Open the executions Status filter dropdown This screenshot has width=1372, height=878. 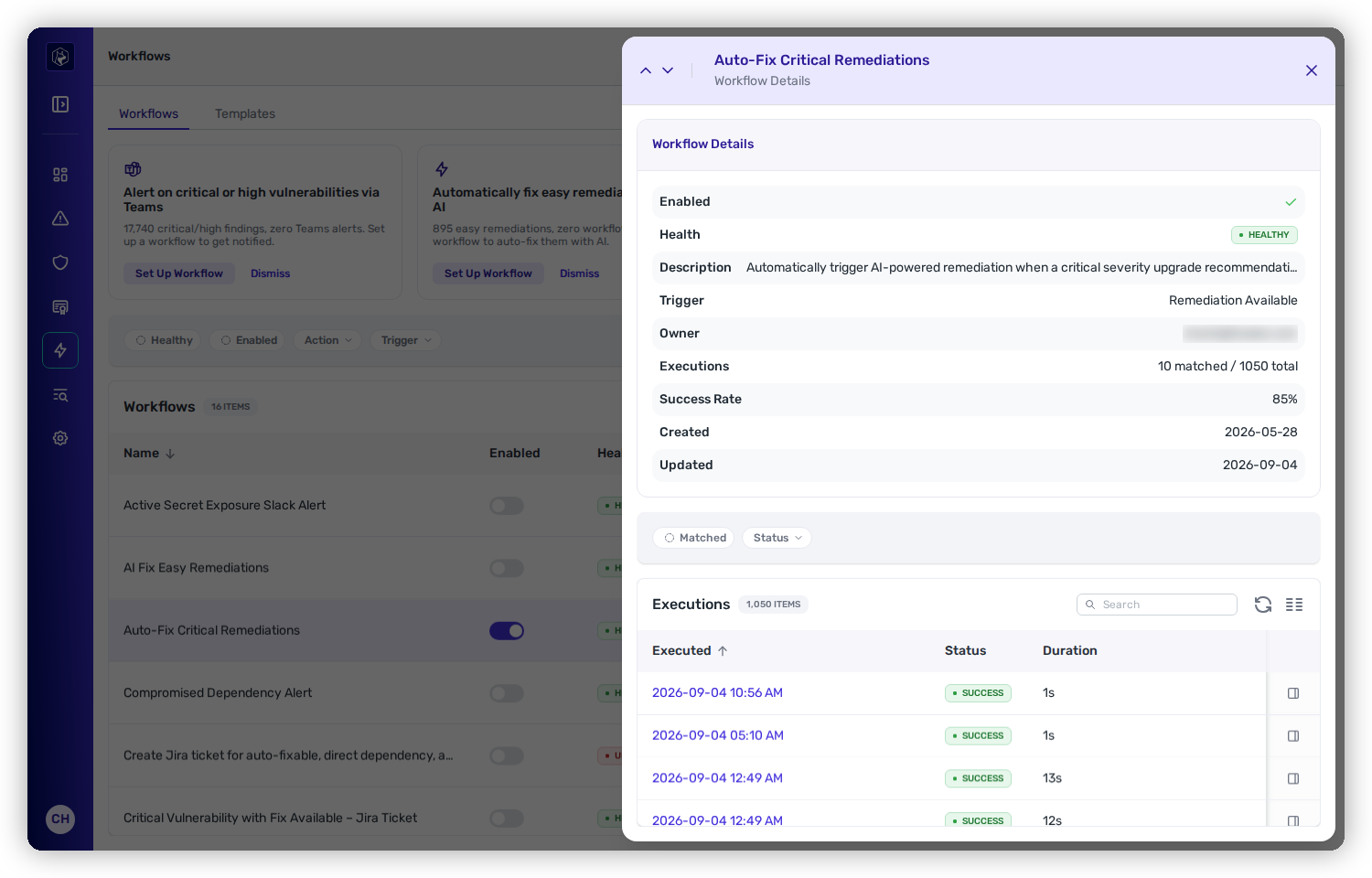pos(777,538)
